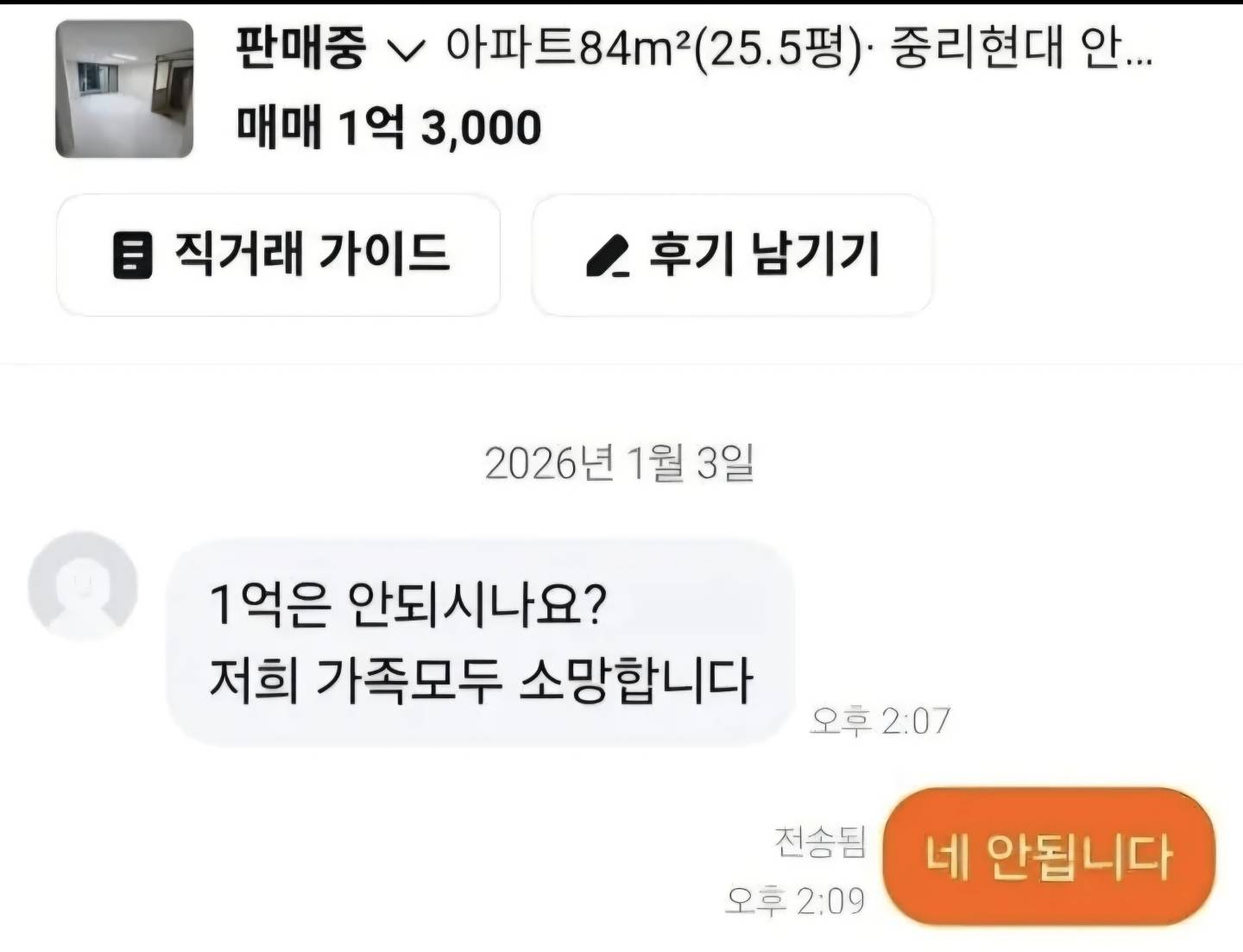
Task: Click the 판매중 status text
Action: tap(301, 49)
